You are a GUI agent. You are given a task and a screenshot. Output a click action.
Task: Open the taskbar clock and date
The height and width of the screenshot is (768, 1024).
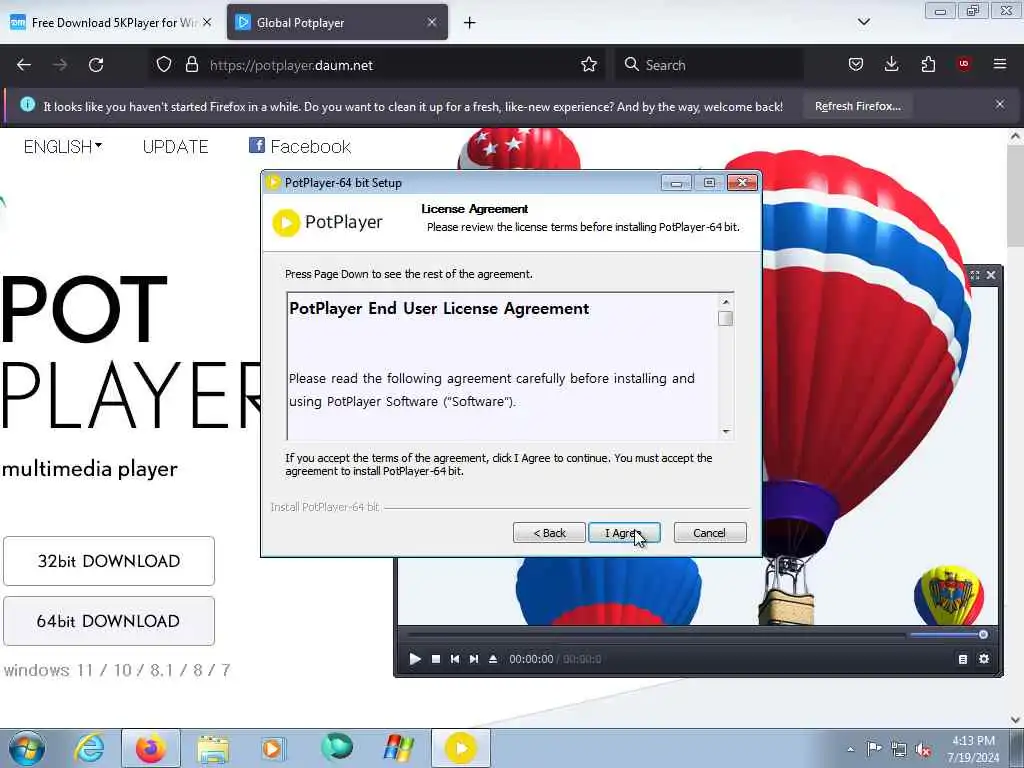pos(973,749)
